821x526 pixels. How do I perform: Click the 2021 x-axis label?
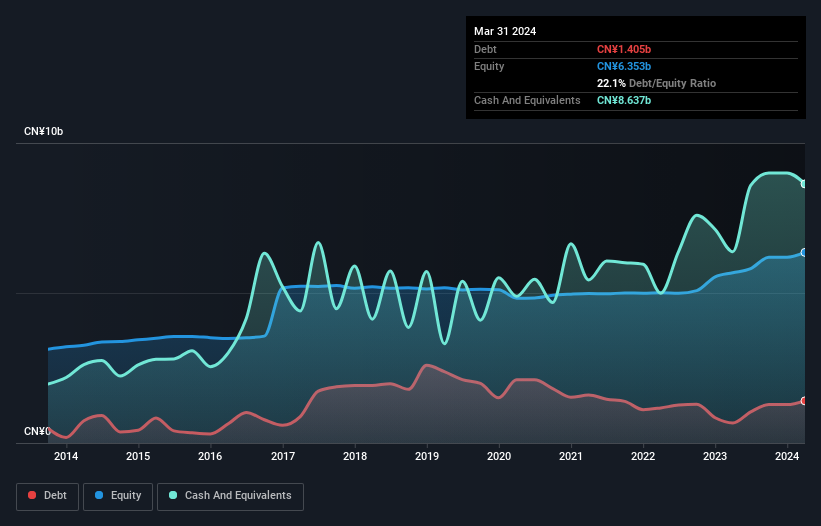(571, 456)
